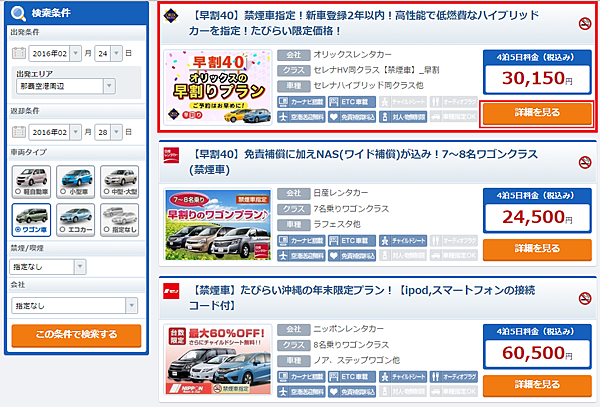Click the 60,500円 price

(537, 353)
